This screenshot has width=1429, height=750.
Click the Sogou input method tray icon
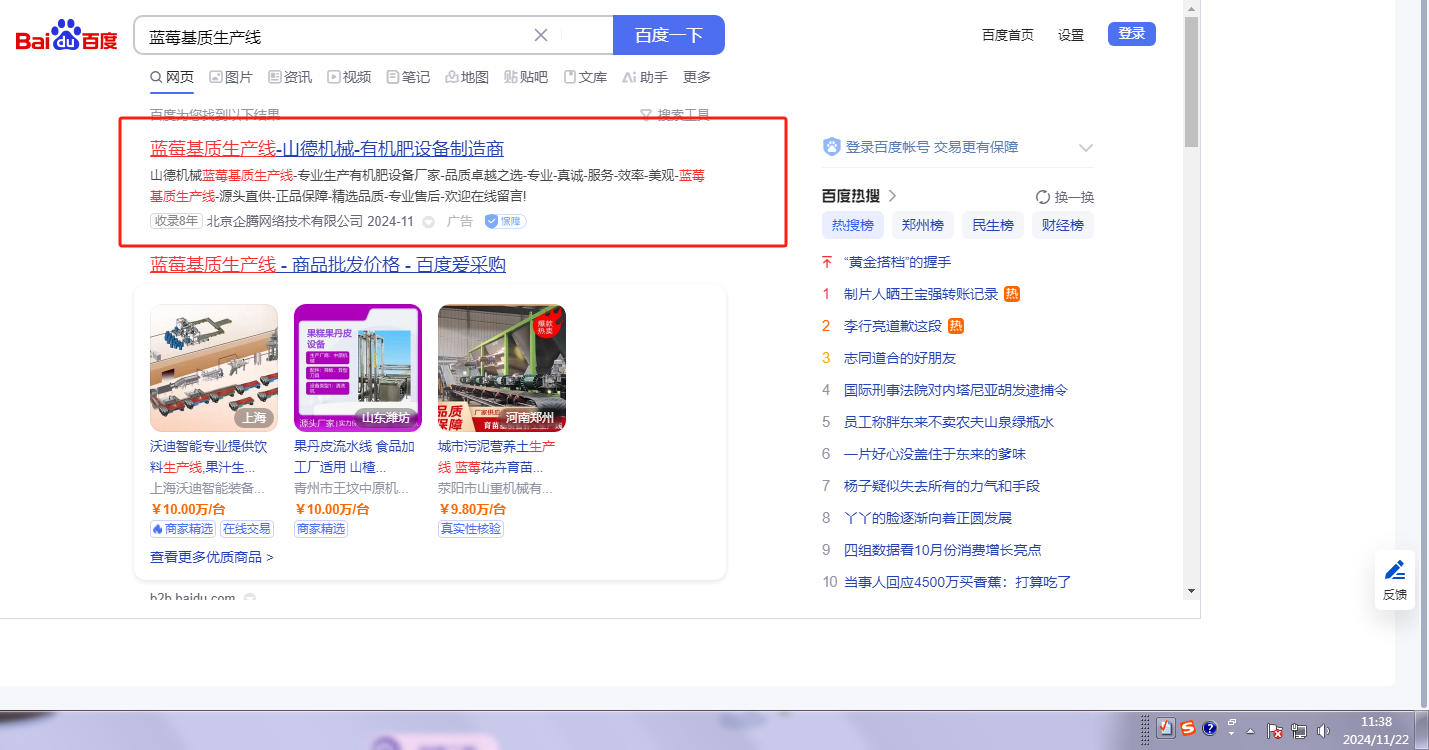(x=1188, y=728)
